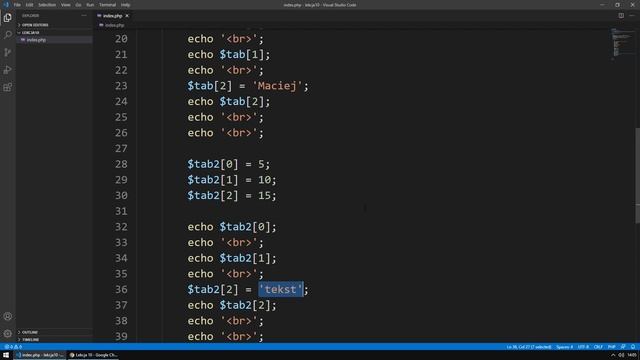Click the split editor icon

click(x=621, y=16)
